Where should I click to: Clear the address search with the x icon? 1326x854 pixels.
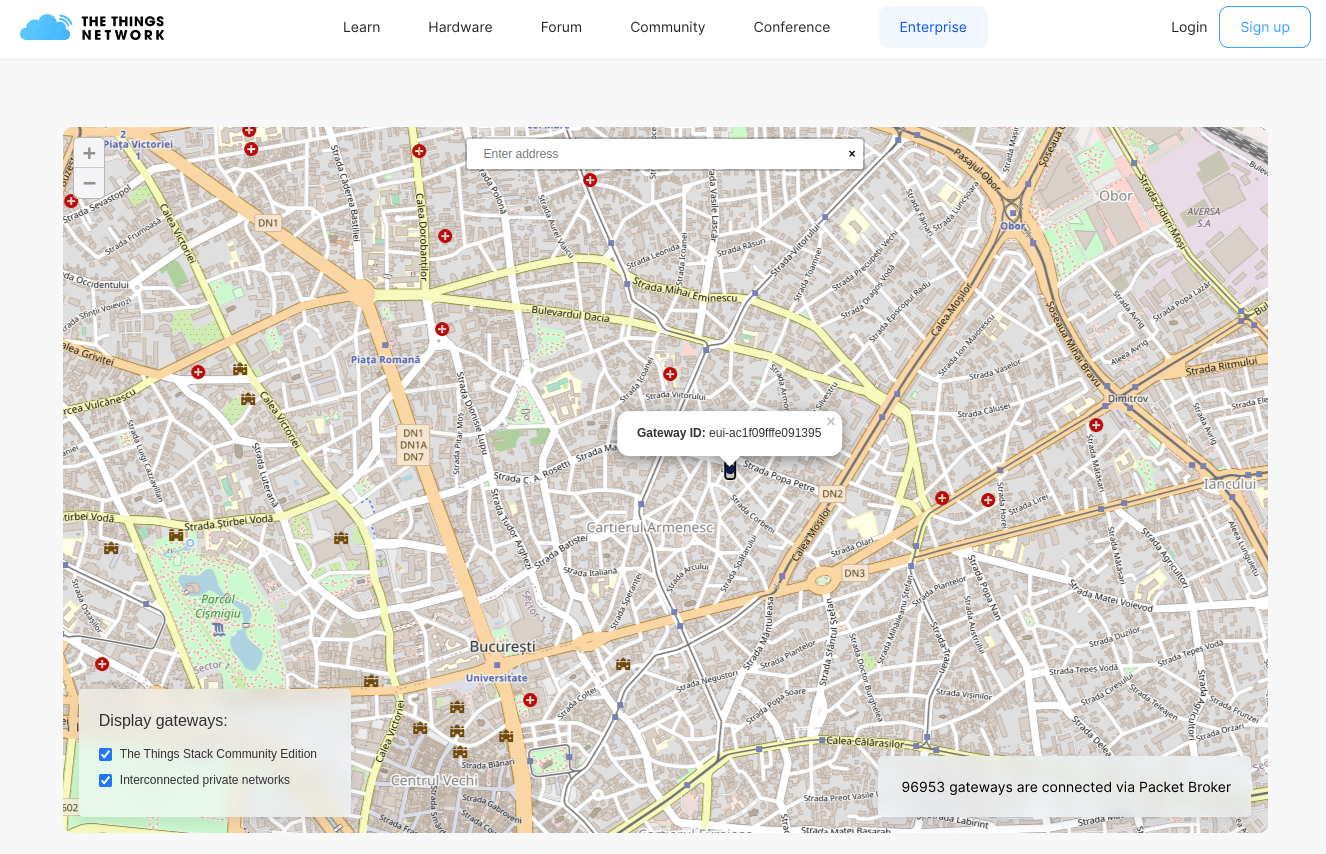(x=852, y=154)
